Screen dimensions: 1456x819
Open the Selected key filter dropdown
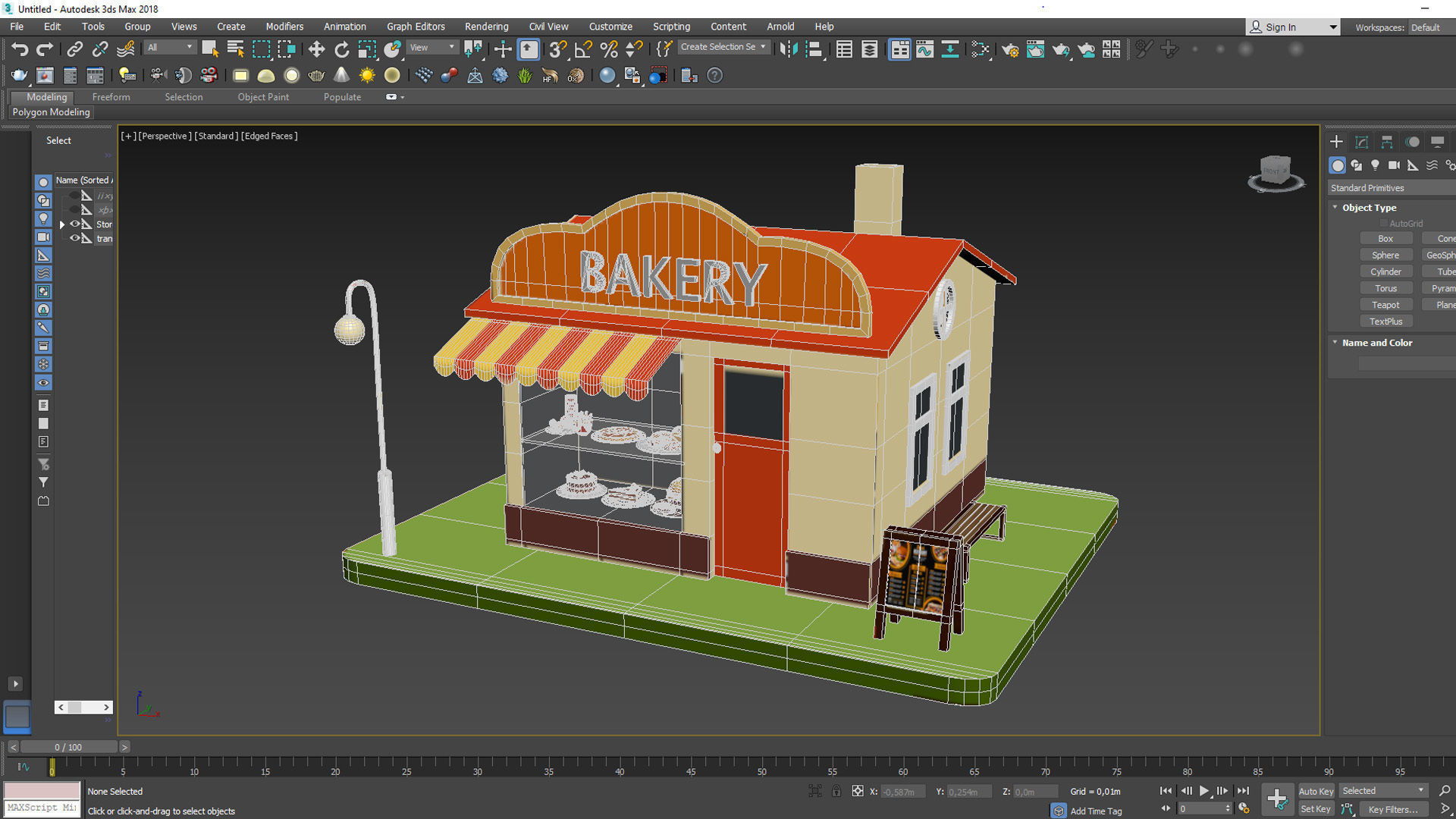point(1383,791)
